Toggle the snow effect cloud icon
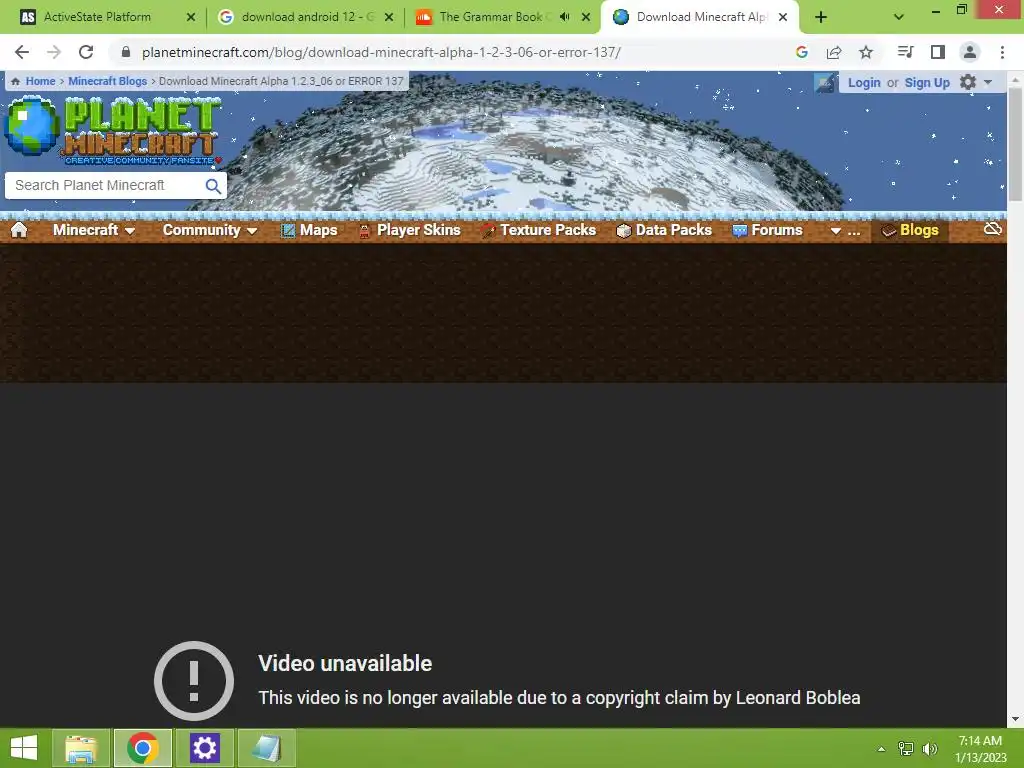The image size is (1024, 768). tap(993, 229)
